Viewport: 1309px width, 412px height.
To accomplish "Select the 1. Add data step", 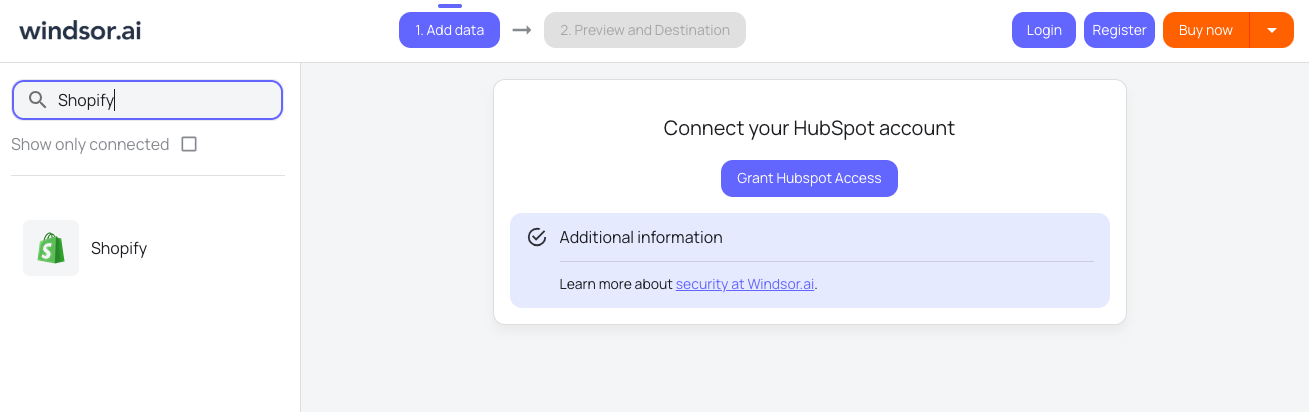I will 449,30.
